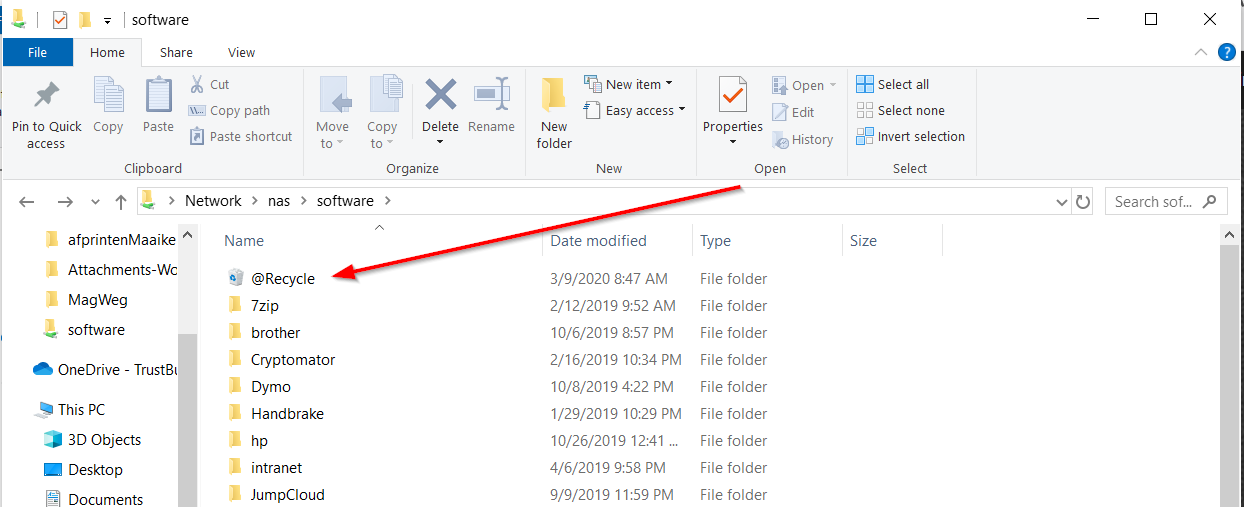1244x507 pixels.
Task: Click the Paste icon in Clipboard group
Action: tap(158, 97)
